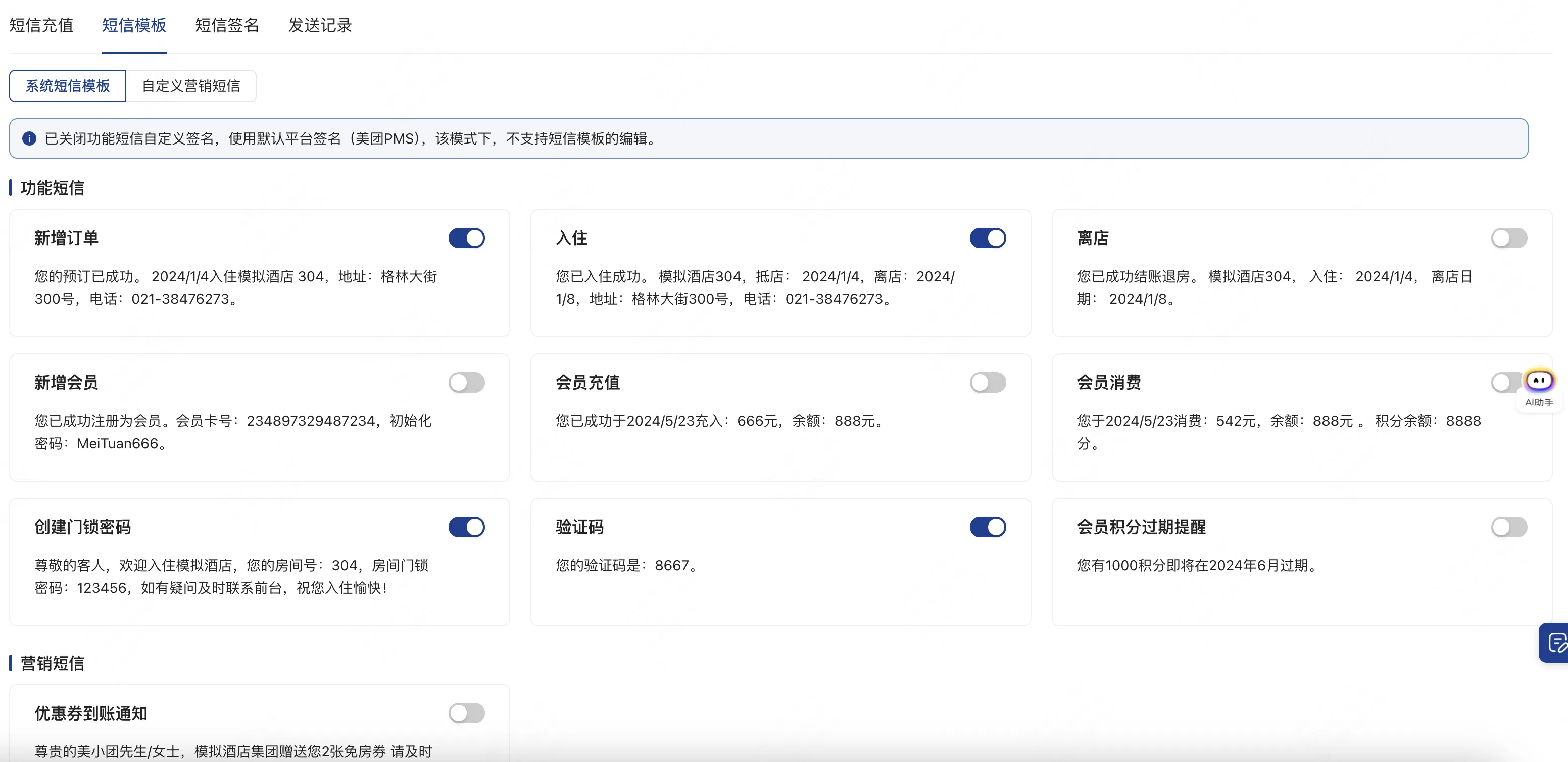Enable the 会员积分过期提醒 switch
Viewport: 1568px width, 762px height.
pos(1508,527)
